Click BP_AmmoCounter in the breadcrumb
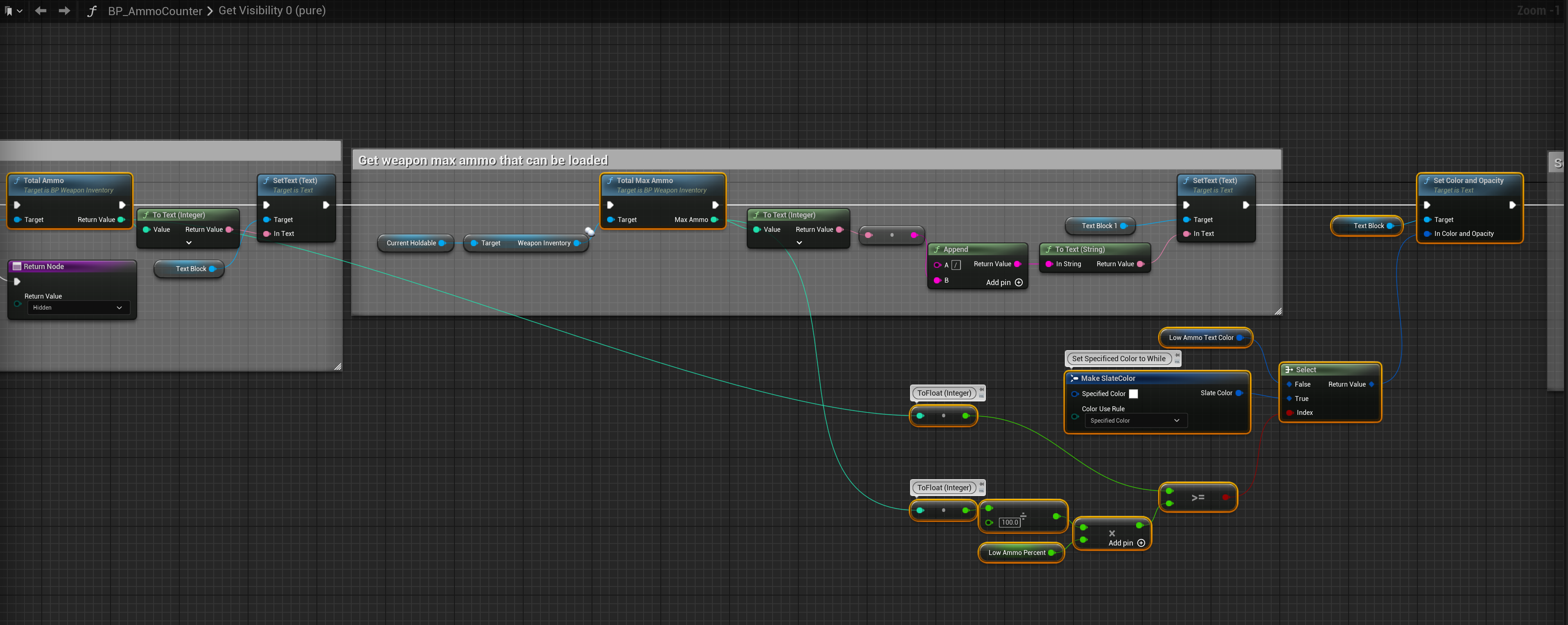 pyautogui.click(x=155, y=11)
